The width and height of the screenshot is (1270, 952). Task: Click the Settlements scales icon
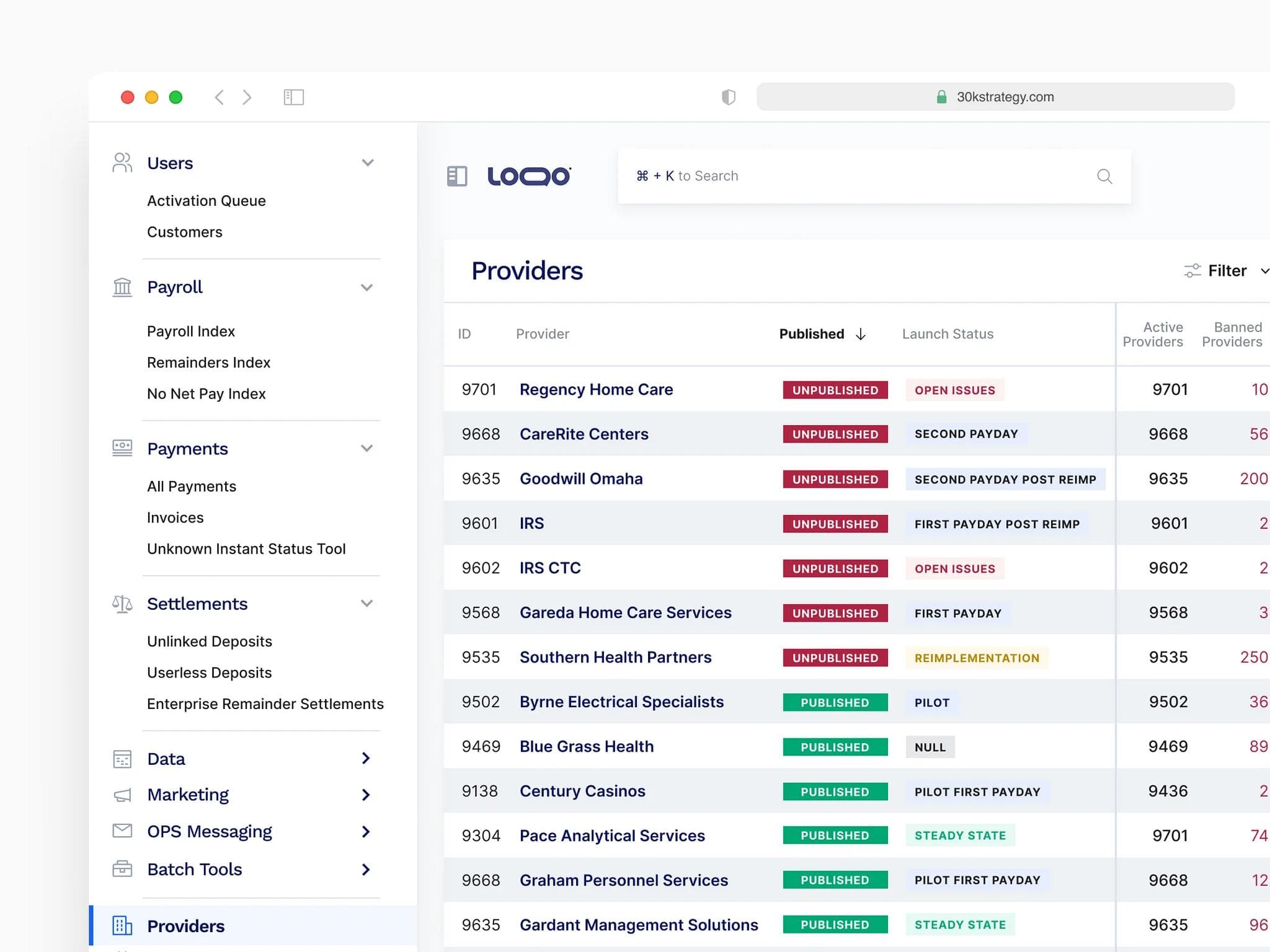122,604
